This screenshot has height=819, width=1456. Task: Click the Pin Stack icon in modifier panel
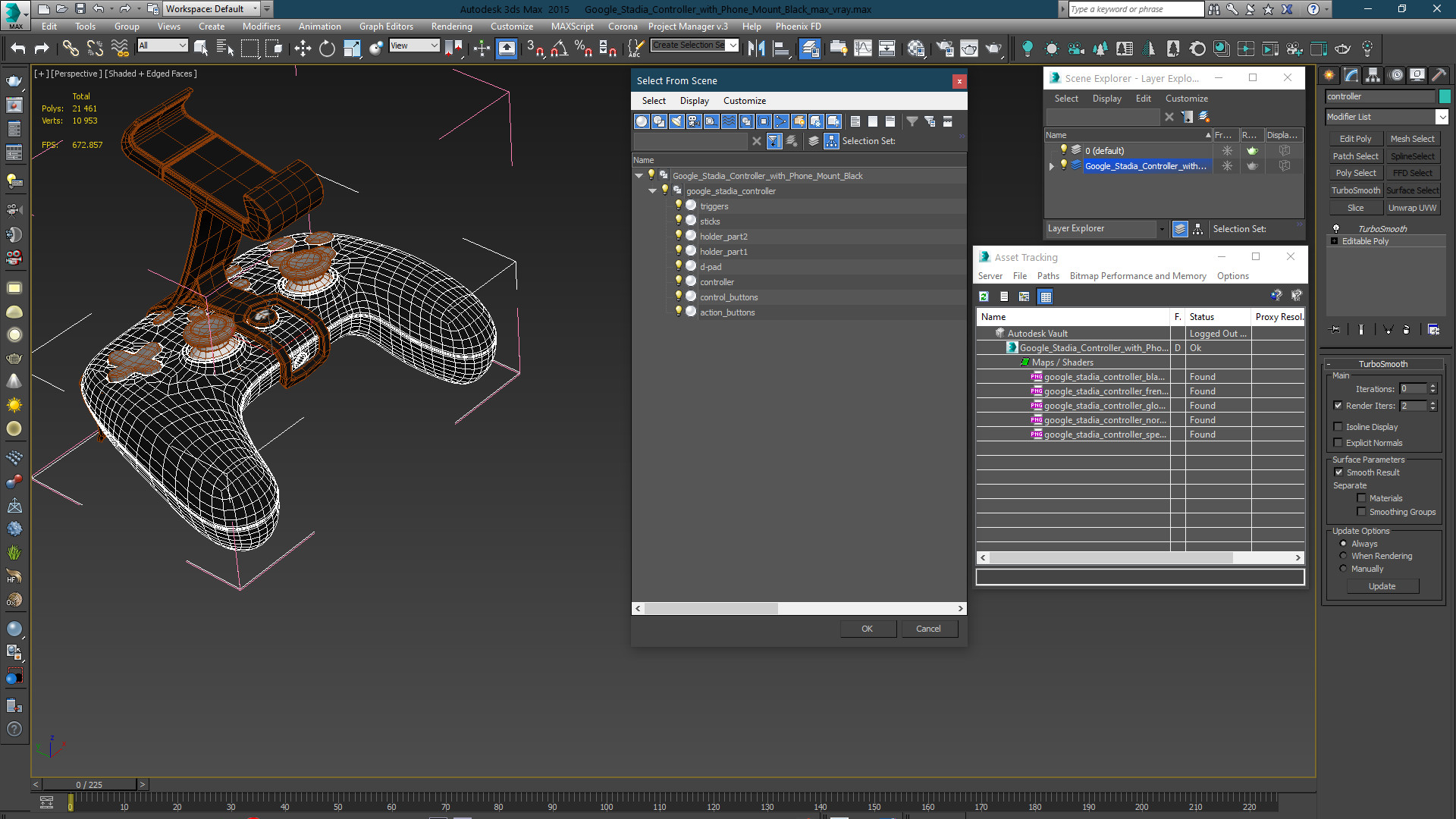(x=1335, y=330)
